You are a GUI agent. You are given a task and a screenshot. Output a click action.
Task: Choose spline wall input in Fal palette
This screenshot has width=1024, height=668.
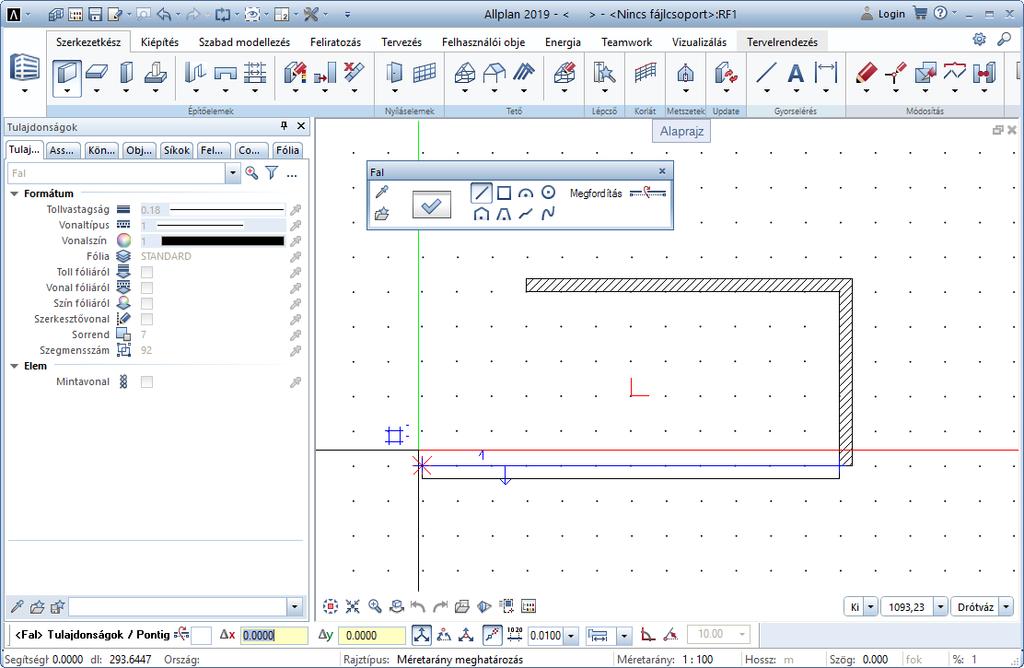pos(548,213)
